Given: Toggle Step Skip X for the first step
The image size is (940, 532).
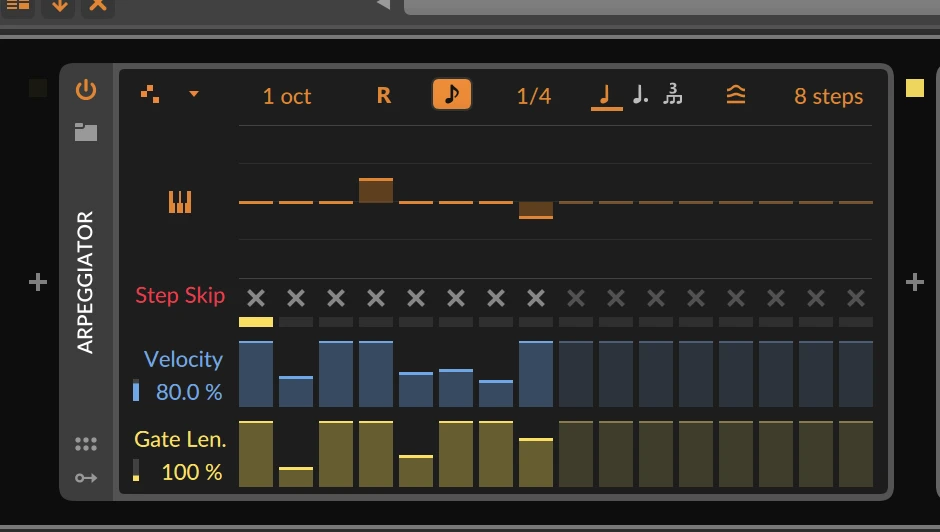Looking at the screenshot, I should (x=256, y=298).
